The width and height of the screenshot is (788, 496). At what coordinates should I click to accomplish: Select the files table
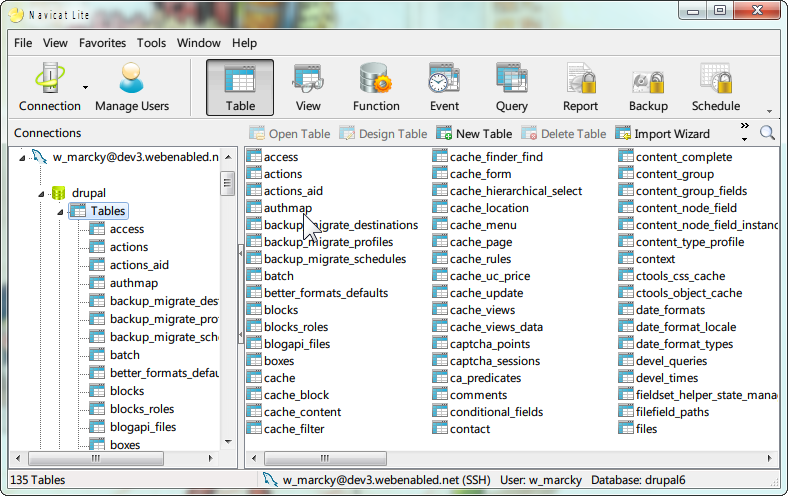[x=638, y=429]
